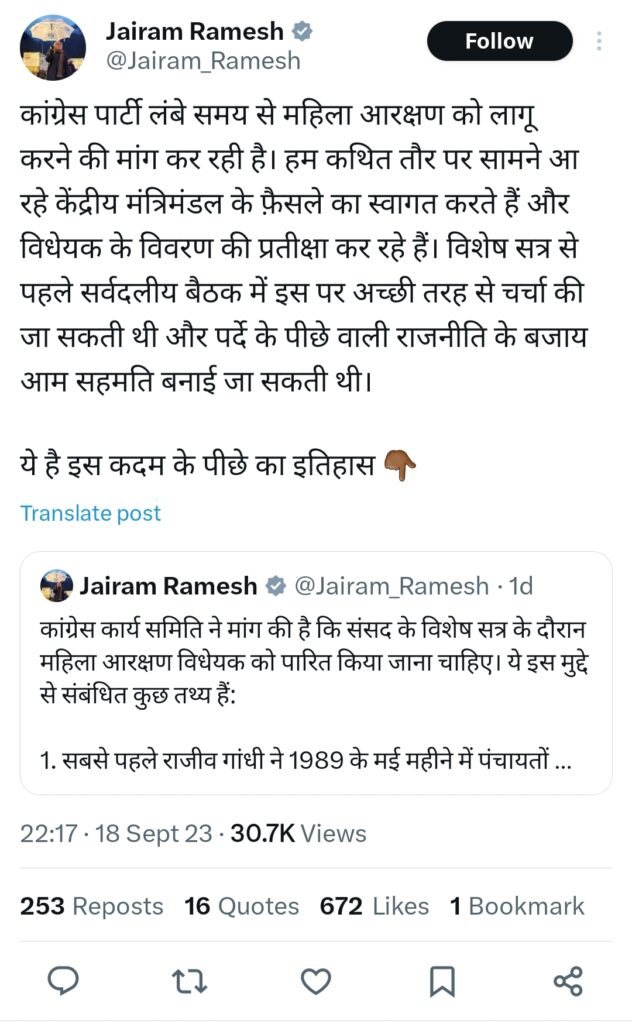Follow Jairam Ramesh

[499, 41]
